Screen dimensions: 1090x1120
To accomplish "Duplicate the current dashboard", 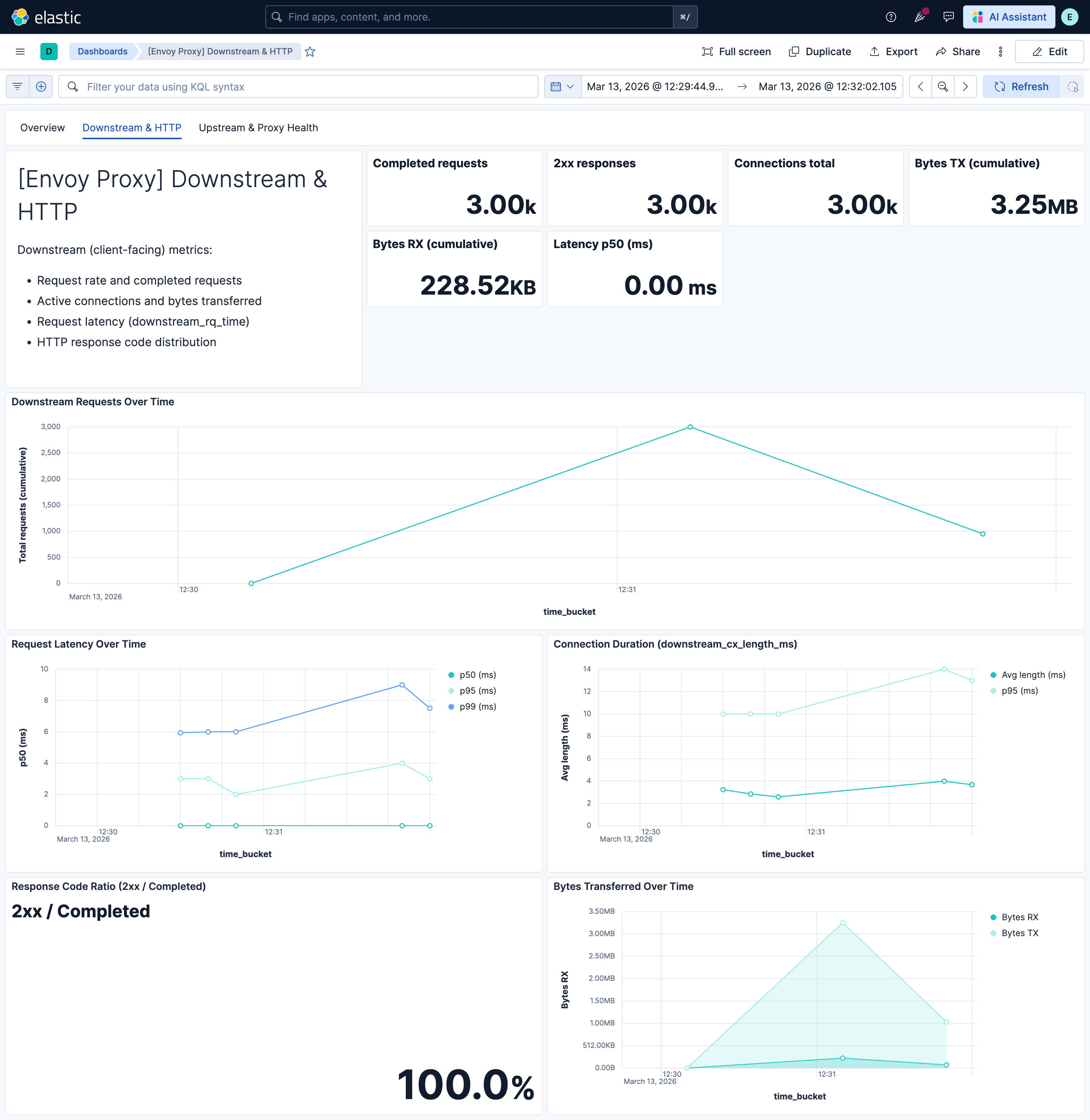I will (x=820, y=52).
